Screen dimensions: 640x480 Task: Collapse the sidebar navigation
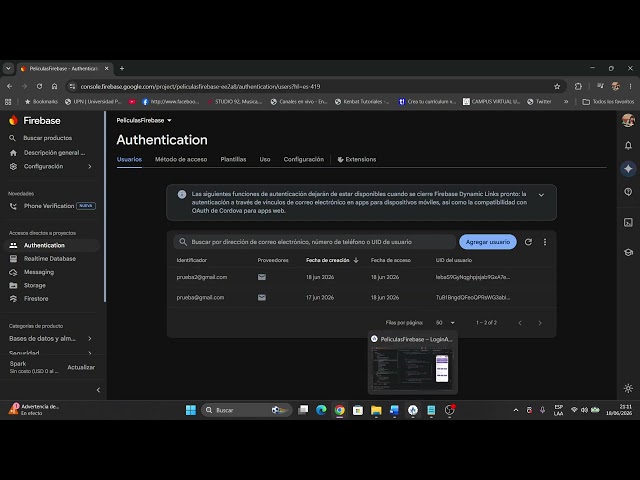coord(98,390)
